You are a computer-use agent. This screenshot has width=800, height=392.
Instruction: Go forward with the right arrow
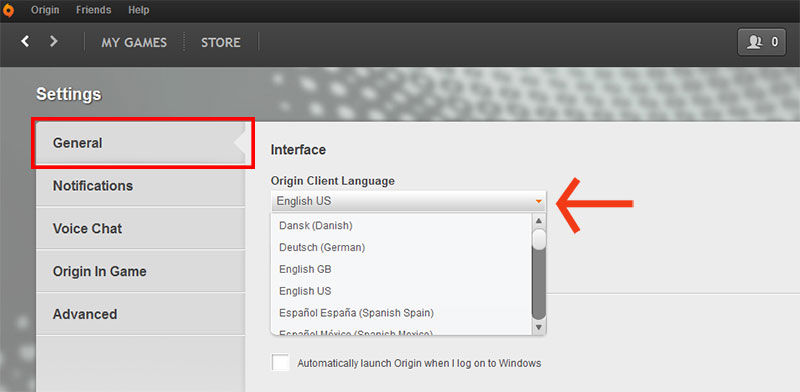point(54,41)
